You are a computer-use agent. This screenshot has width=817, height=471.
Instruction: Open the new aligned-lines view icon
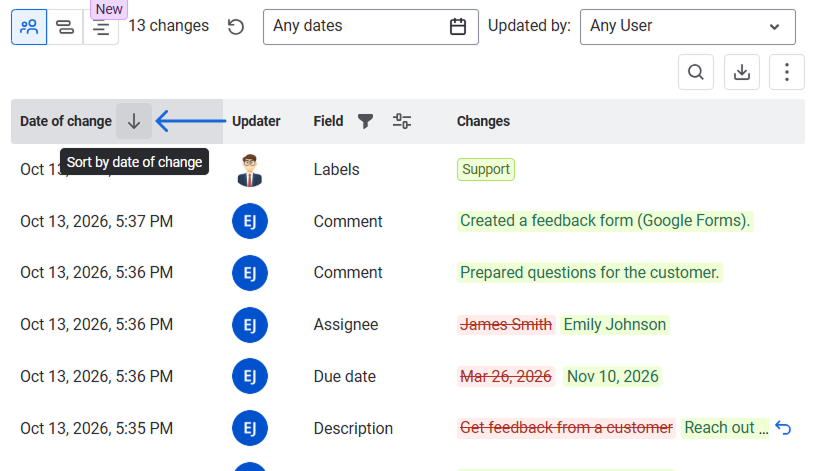(101, 28)
